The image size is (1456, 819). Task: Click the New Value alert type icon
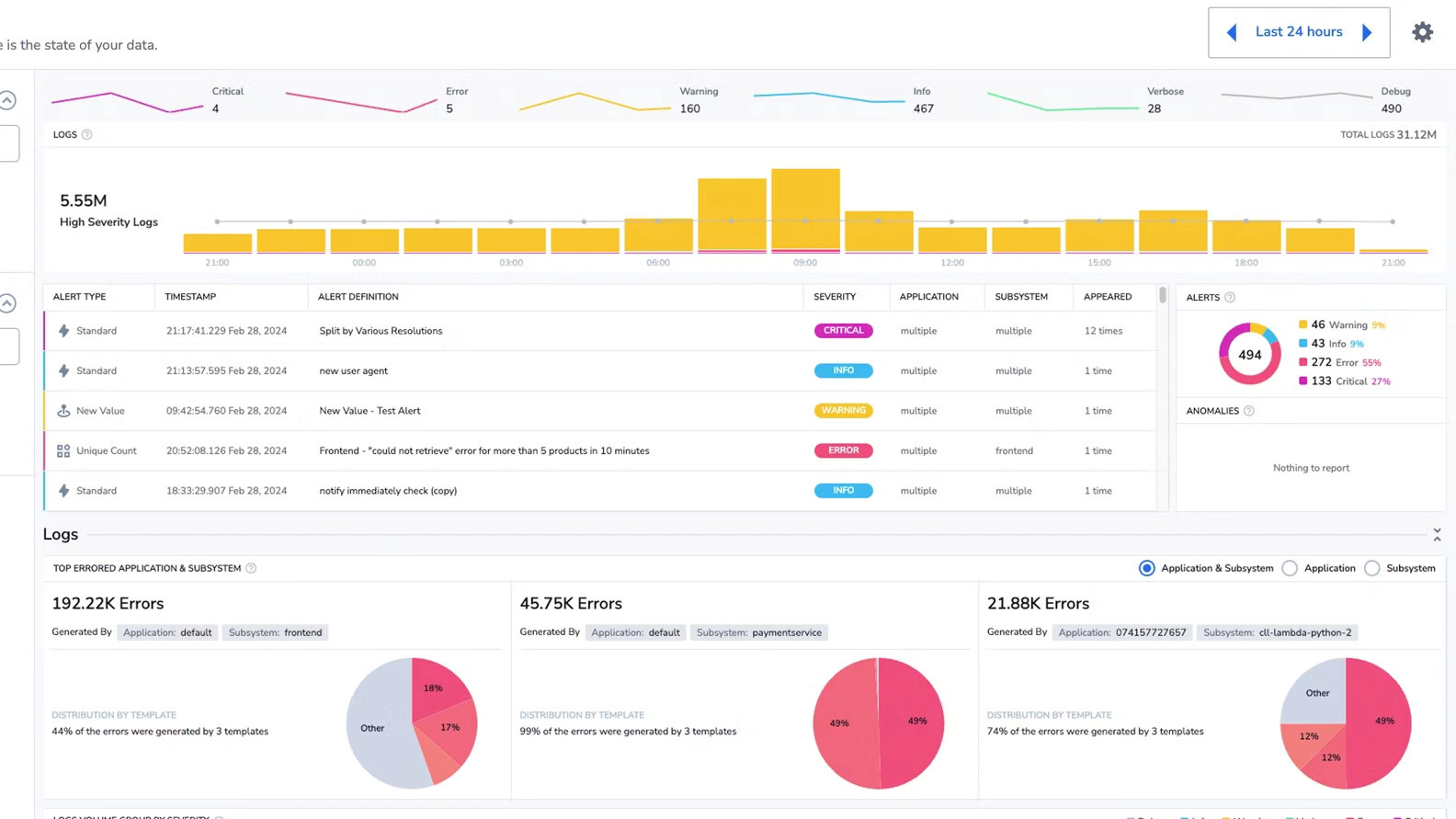point(63,411)
